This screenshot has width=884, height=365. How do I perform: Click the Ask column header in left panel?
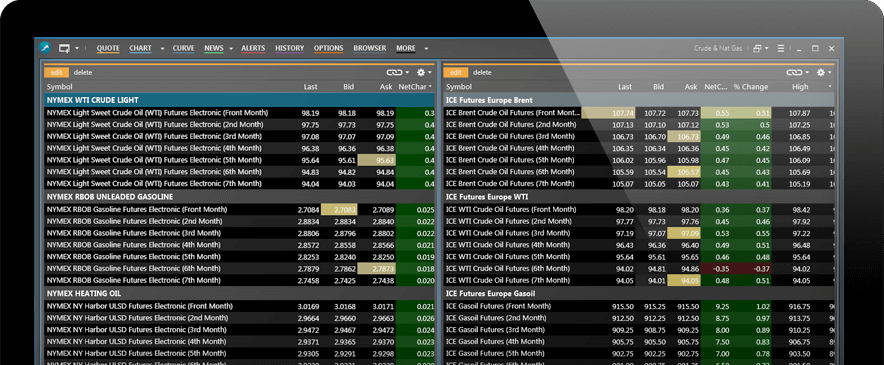386,87
